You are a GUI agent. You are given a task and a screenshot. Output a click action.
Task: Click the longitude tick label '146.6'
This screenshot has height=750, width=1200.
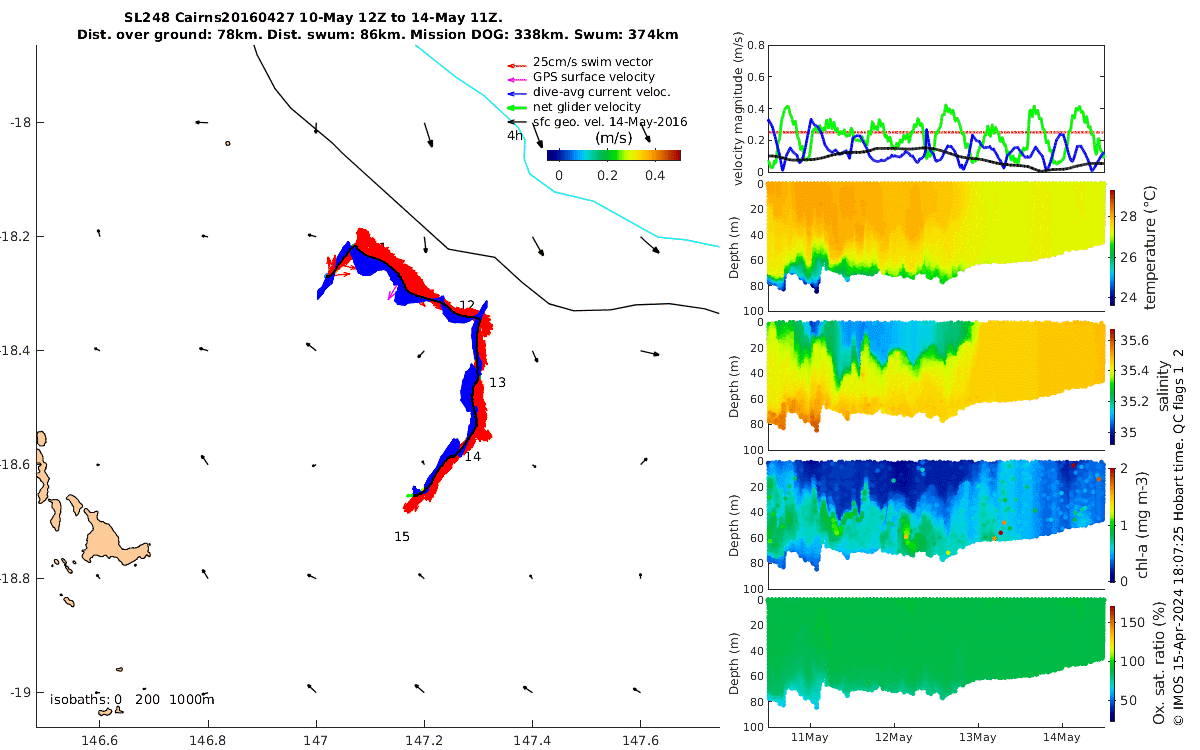tap(100, 741)
